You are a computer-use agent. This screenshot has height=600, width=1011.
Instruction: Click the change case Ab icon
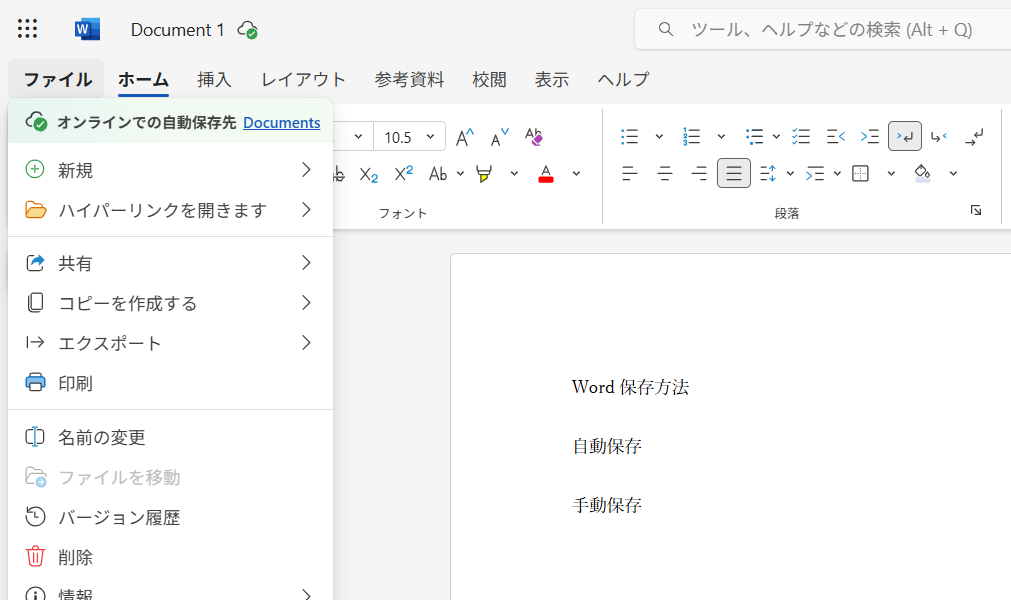[x=438, y=174]
